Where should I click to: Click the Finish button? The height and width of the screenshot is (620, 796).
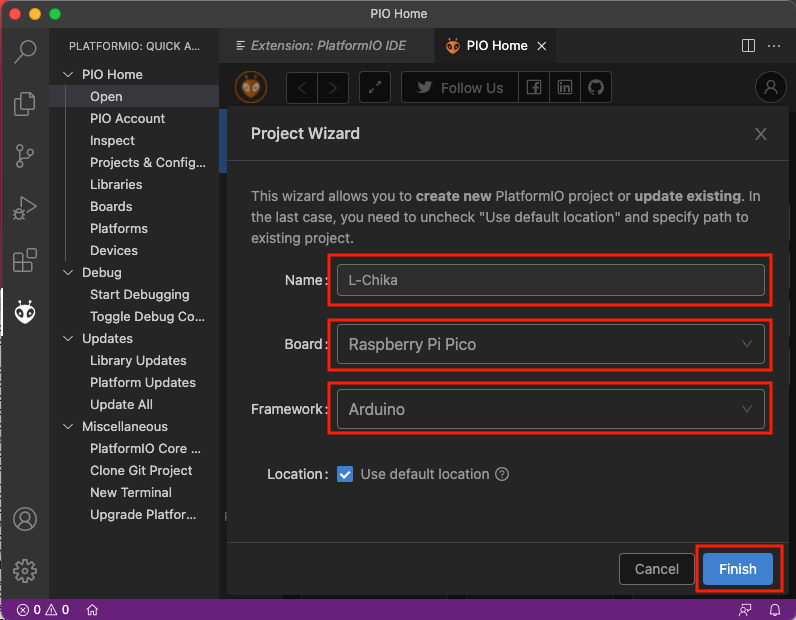pyautogui.click(x=737, y=569)
